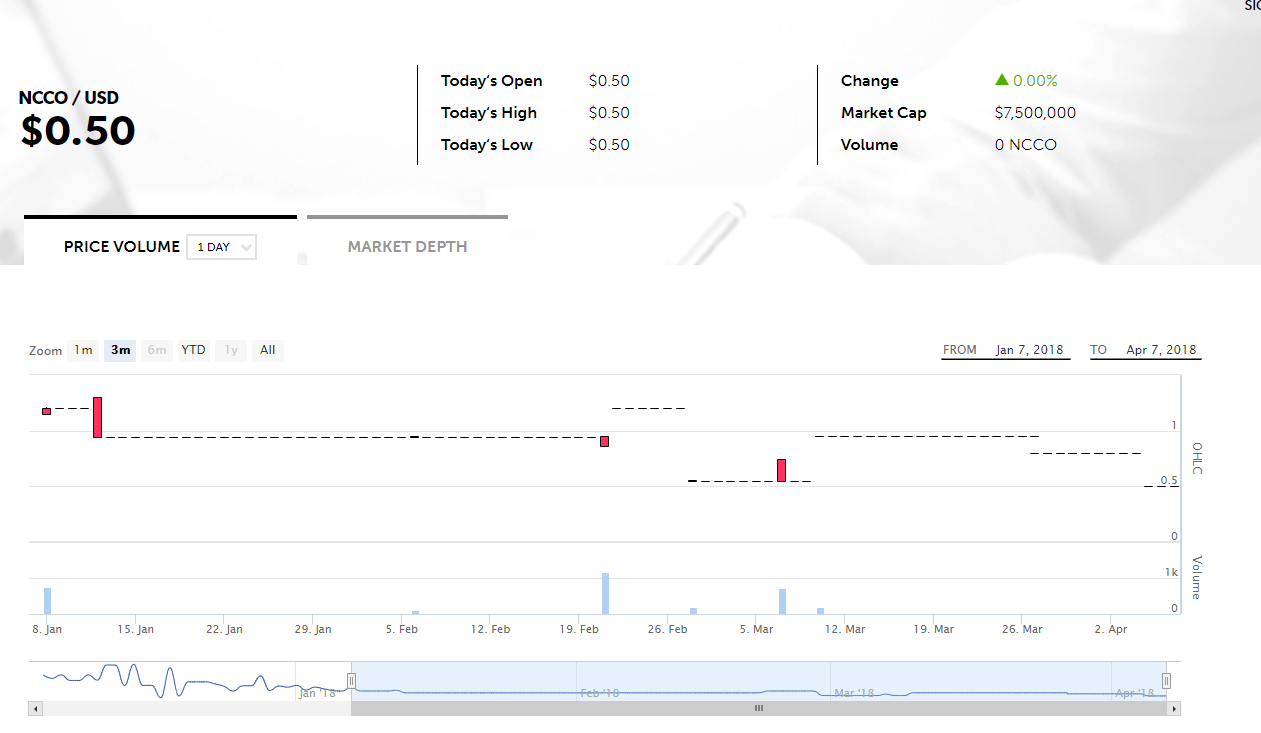The image size is (1261, 733).
Task: Select the red candlestick near March 6
Action: [781, 469]
